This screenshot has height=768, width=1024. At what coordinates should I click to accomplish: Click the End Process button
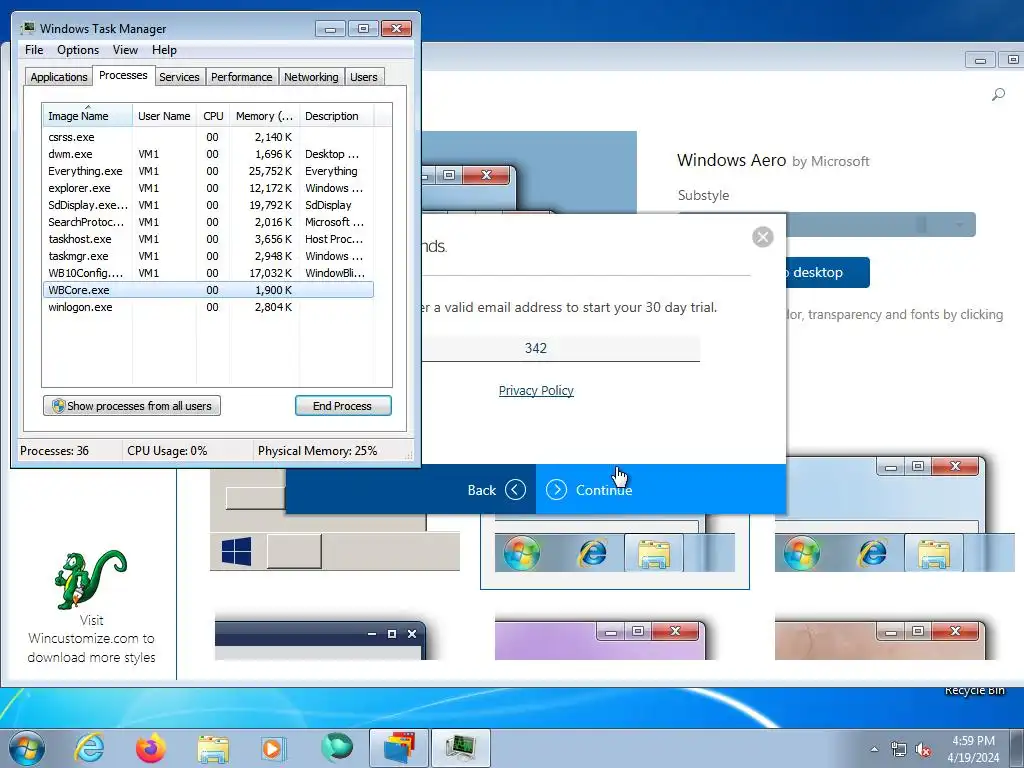pos(343,406)
